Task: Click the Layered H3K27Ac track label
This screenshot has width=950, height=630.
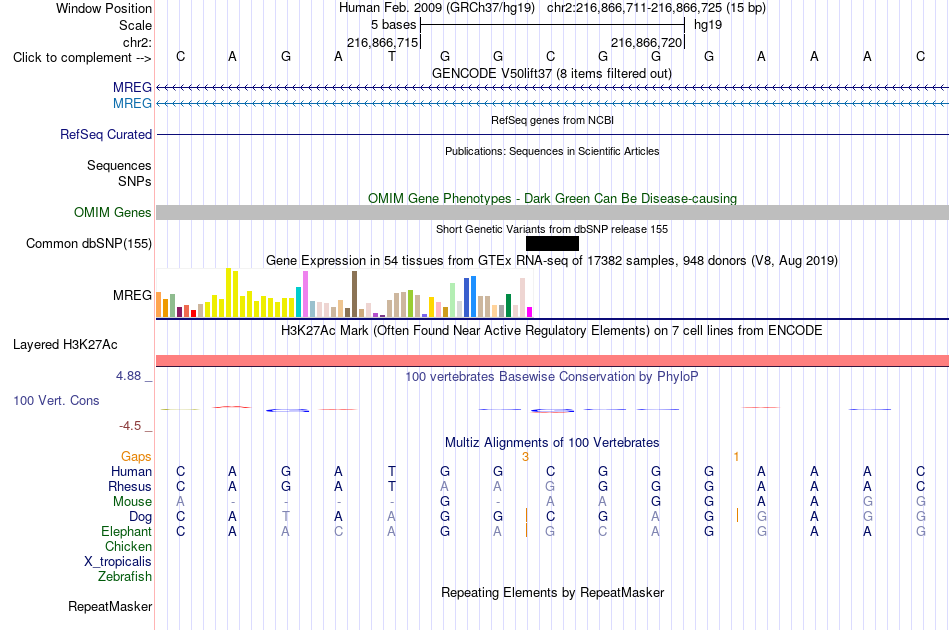Action: [x=65, y=345]
